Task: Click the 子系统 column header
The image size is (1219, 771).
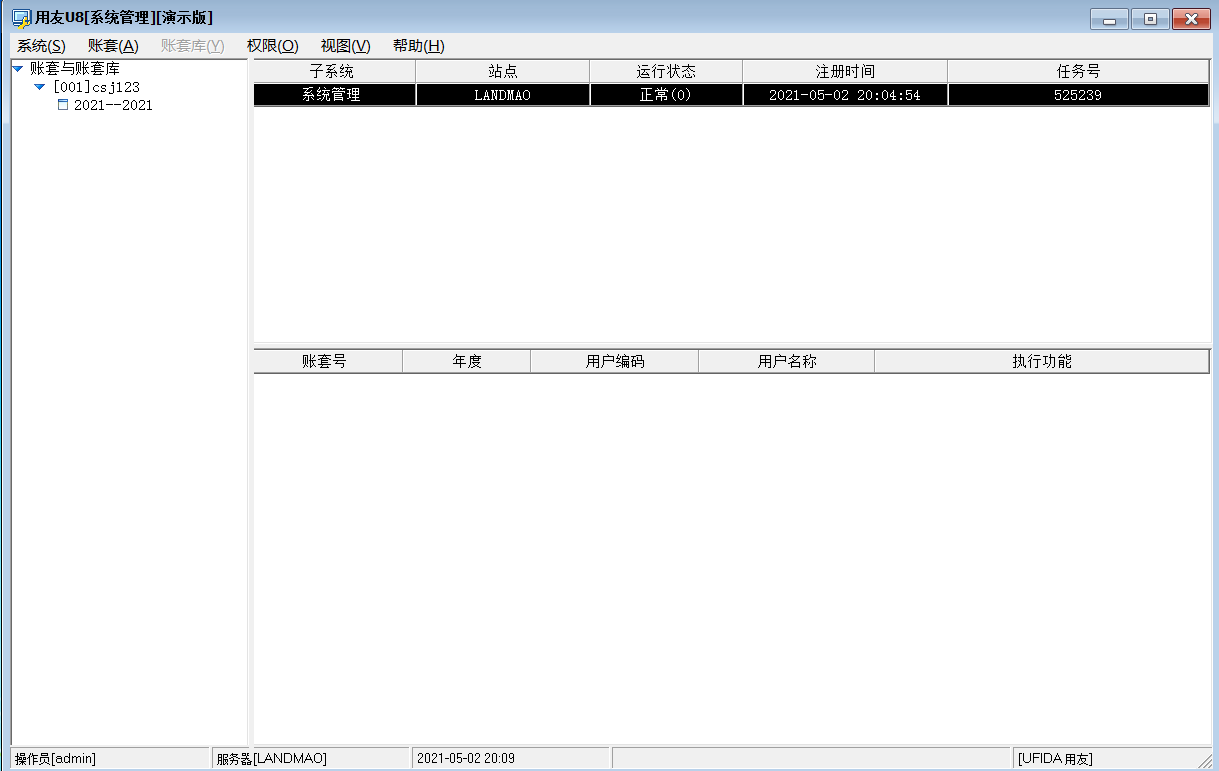Action: 333,70
